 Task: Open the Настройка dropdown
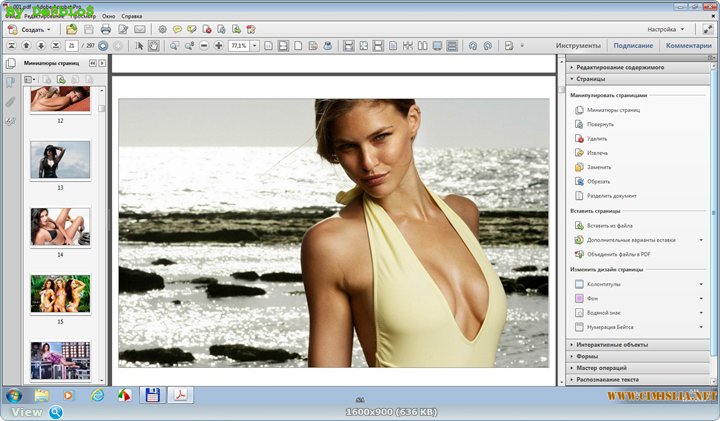[x=665, y=30]
